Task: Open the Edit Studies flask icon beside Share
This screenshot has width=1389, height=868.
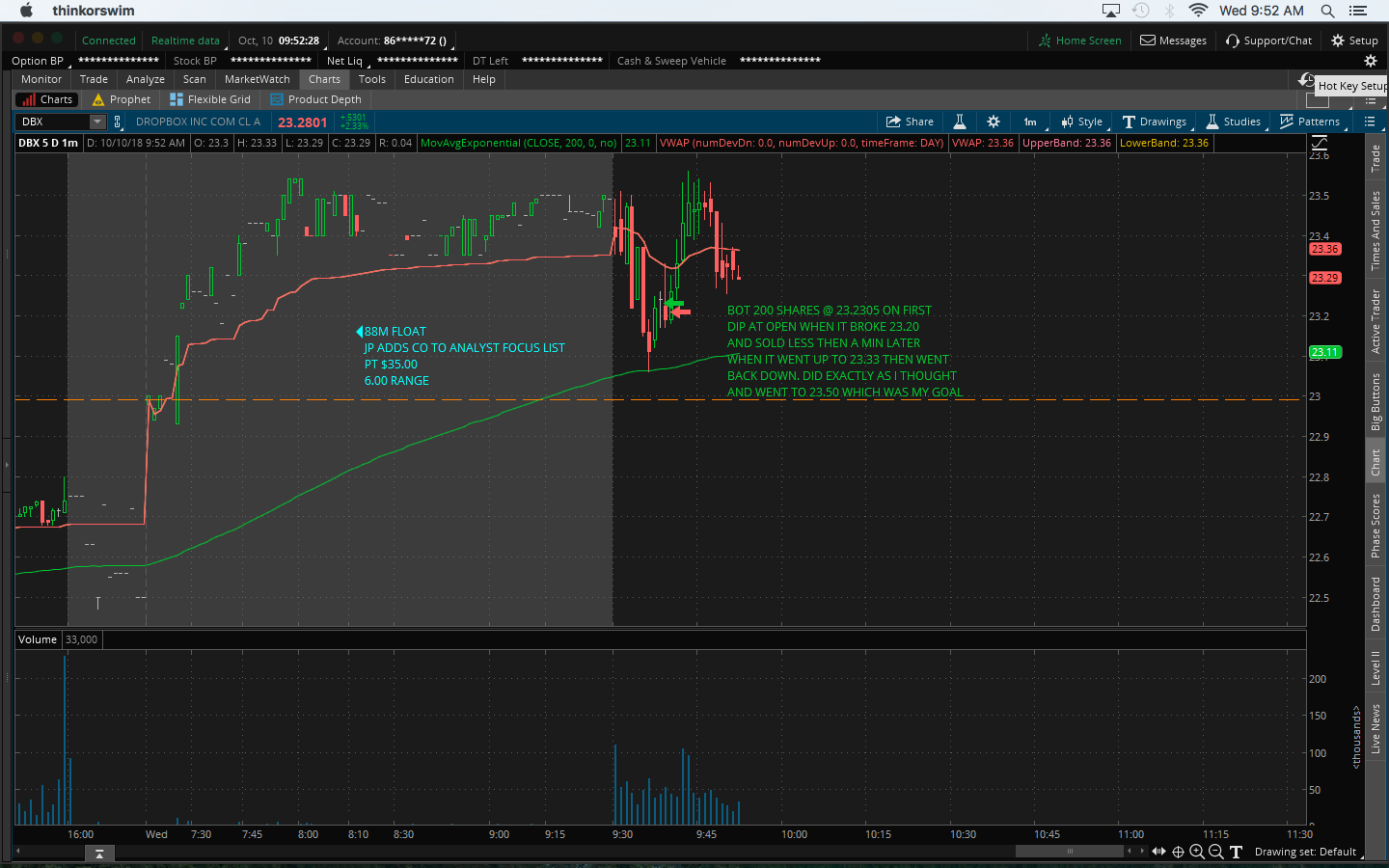Action: pyautogui.click(x=960, y=122)
